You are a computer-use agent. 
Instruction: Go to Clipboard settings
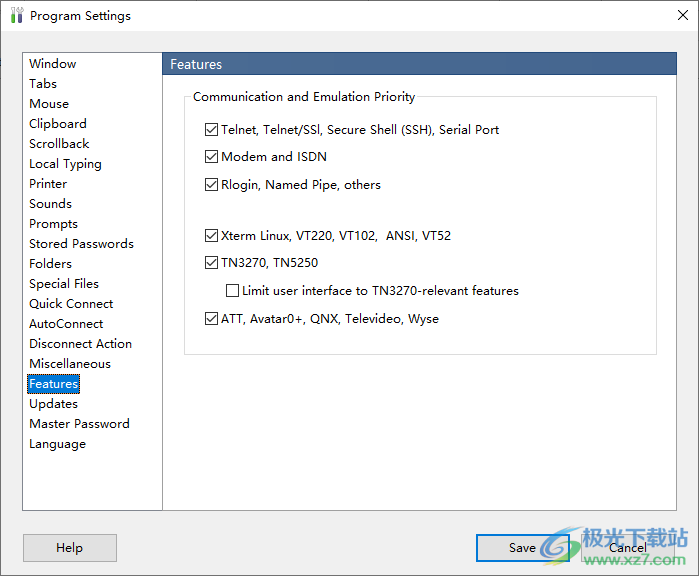coord(57,124)
